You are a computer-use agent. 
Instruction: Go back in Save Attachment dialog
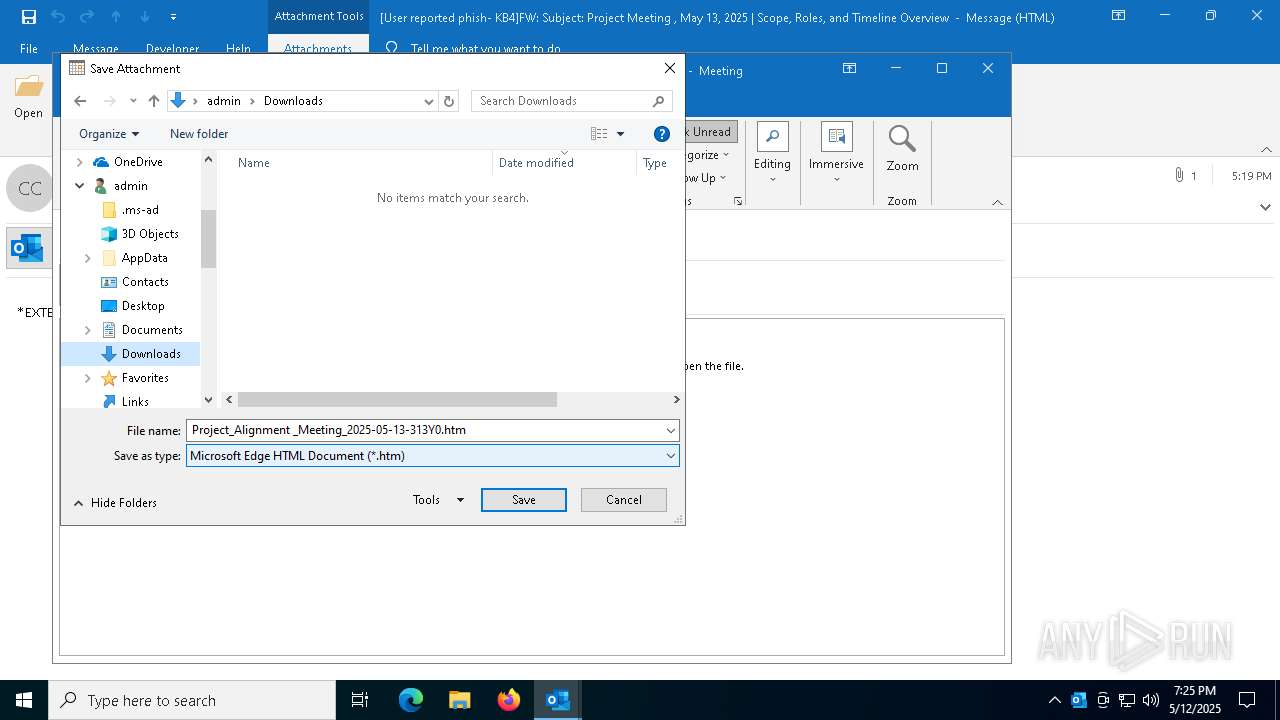pyautogui.click(x=80, y=101)
